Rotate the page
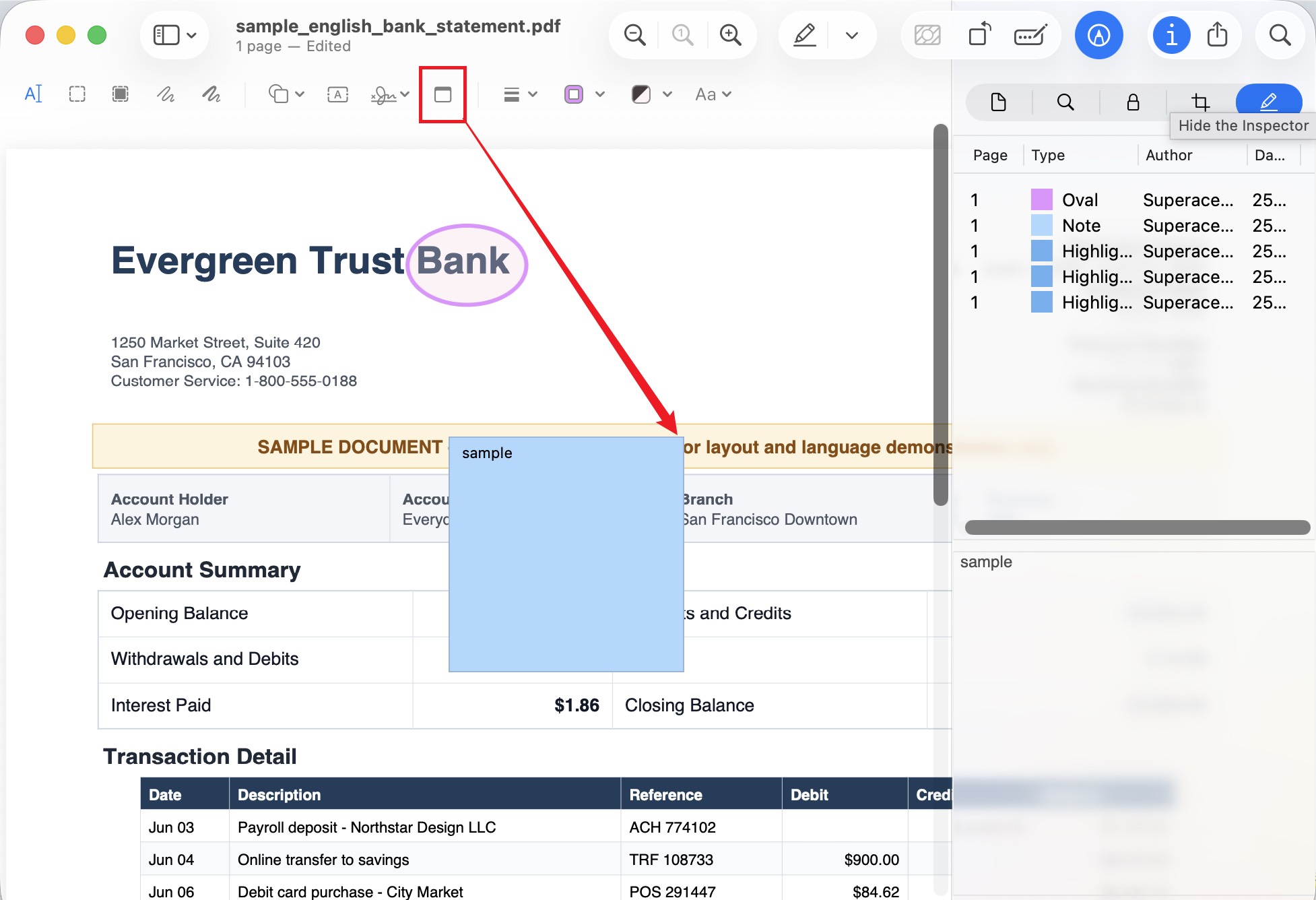Image resolution: width=1316 pixels, height=900 pixels. click(980, 35)
